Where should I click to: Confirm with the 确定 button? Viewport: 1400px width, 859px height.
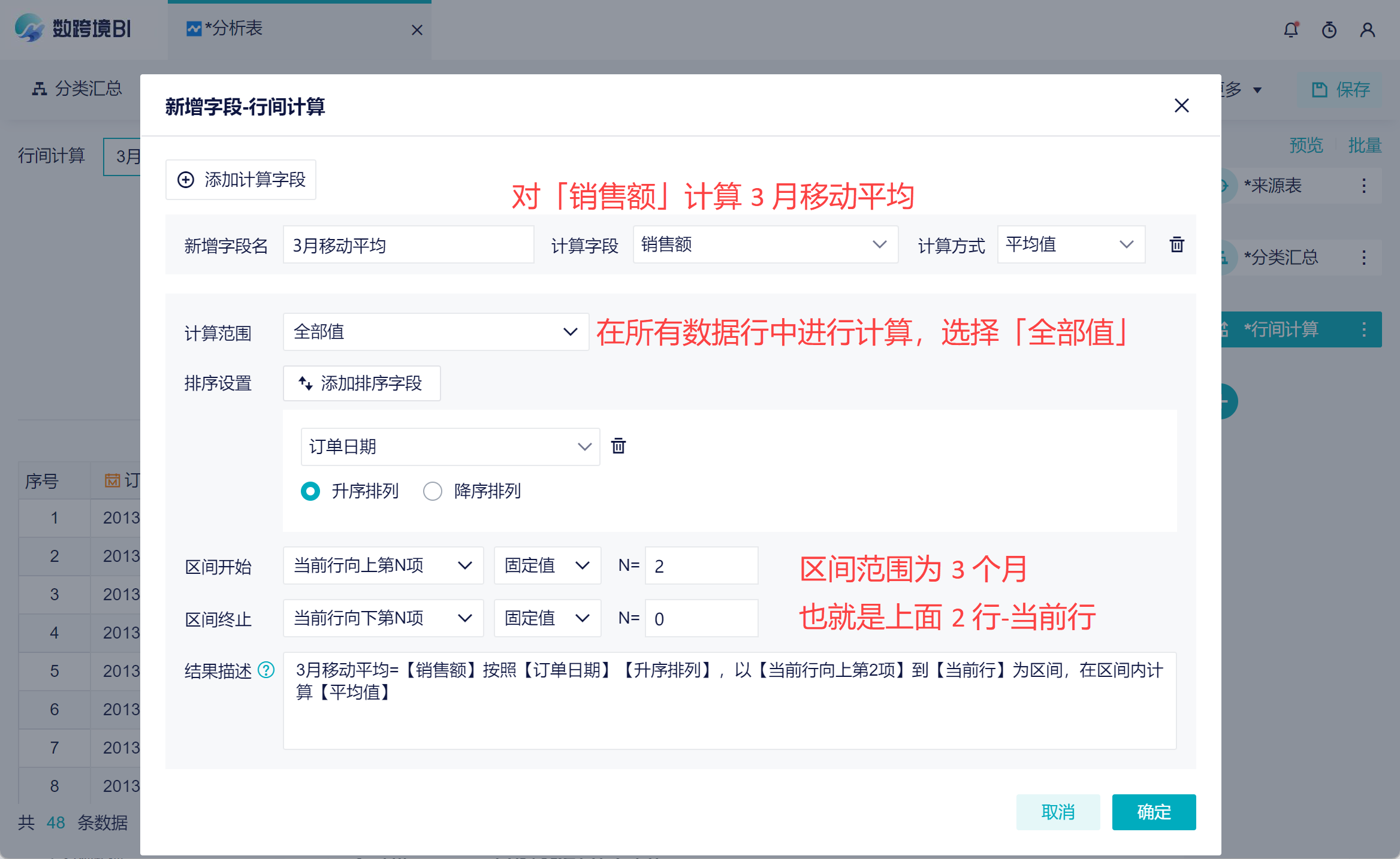tap(1153, 812)
